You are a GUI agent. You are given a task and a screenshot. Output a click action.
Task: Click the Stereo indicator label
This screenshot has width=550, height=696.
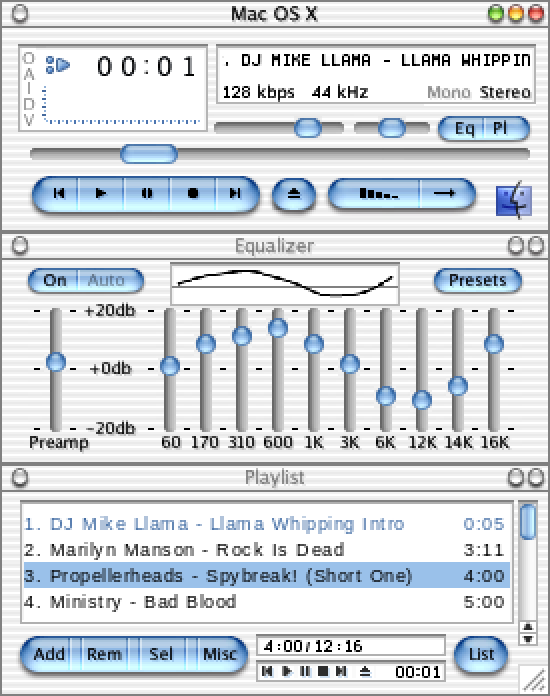(x=505, y=92)
